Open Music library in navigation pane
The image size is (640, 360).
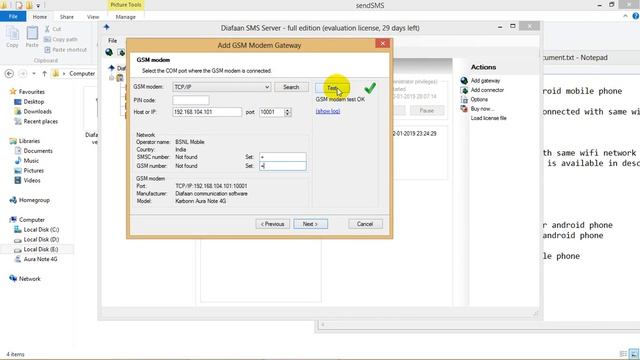pos(27,160)
